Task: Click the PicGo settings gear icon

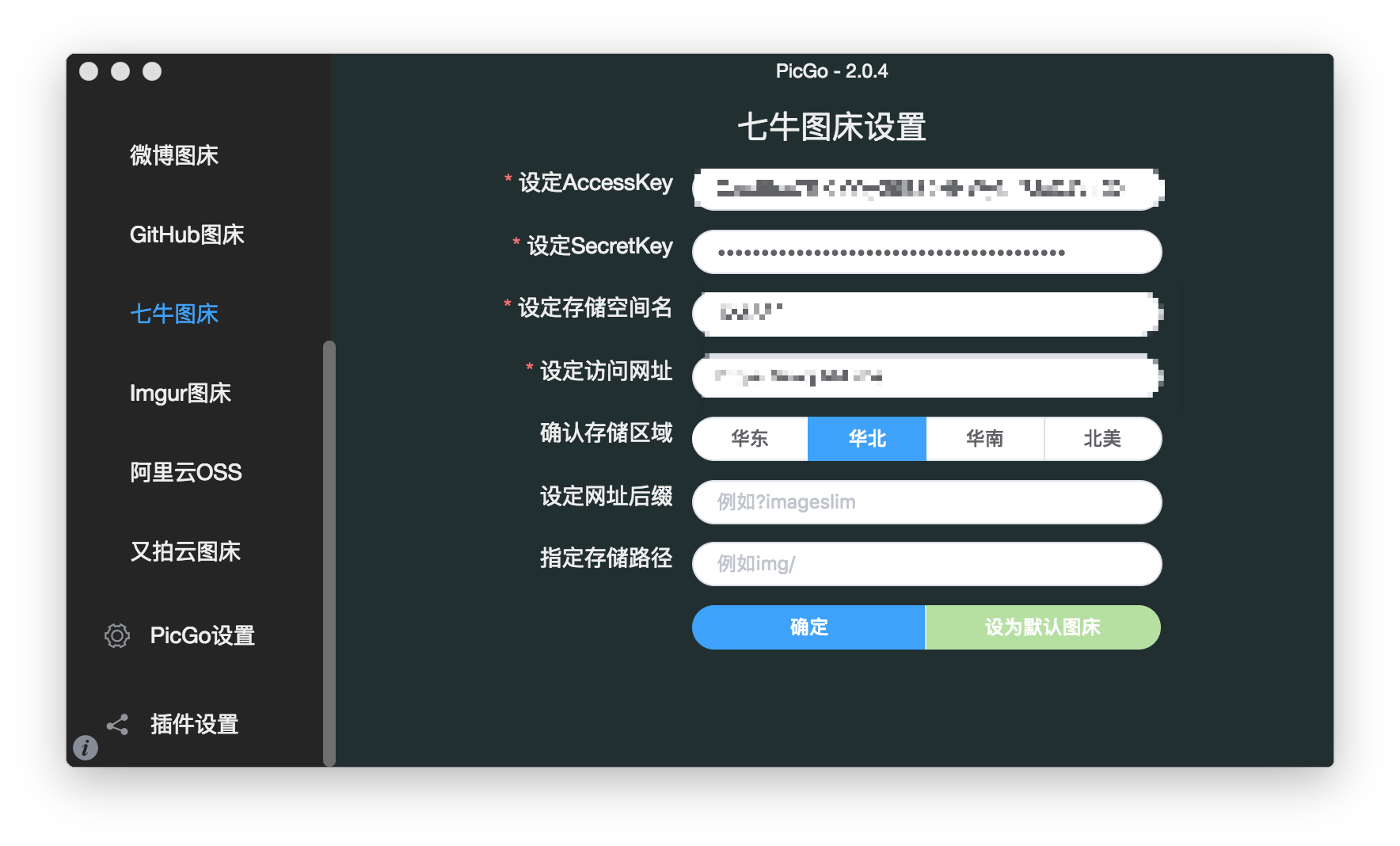Action: point(117,635)
